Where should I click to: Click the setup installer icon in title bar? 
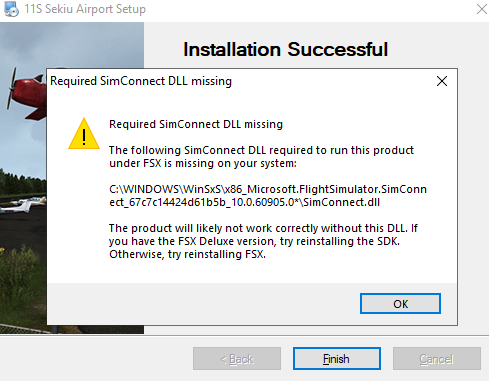(x=11, y=9)
